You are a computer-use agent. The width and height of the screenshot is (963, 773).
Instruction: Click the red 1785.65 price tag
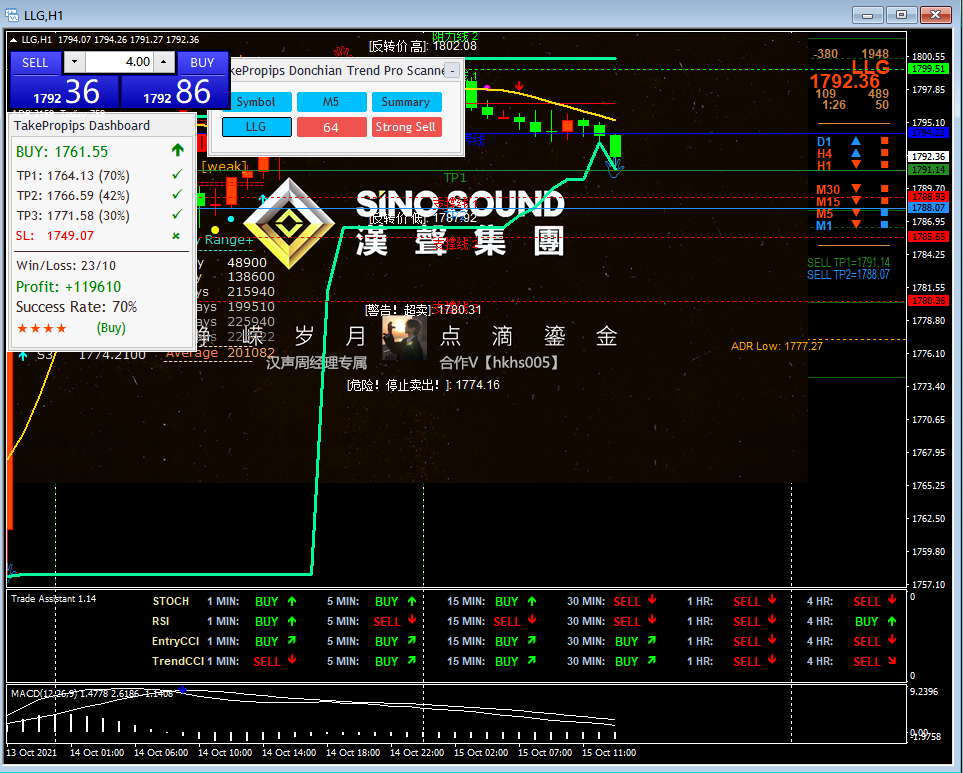[929, 236]
